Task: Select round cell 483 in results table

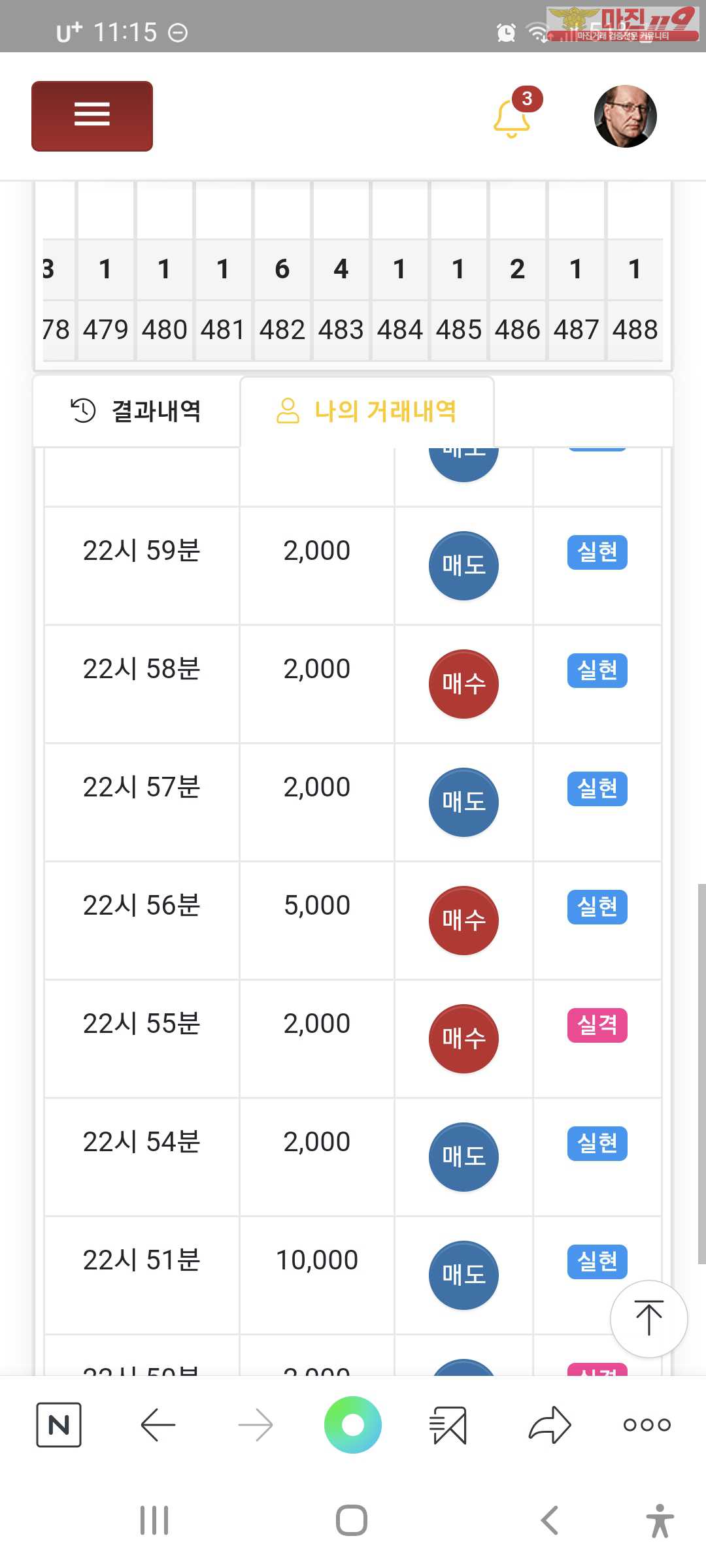Action: point(341,329)
